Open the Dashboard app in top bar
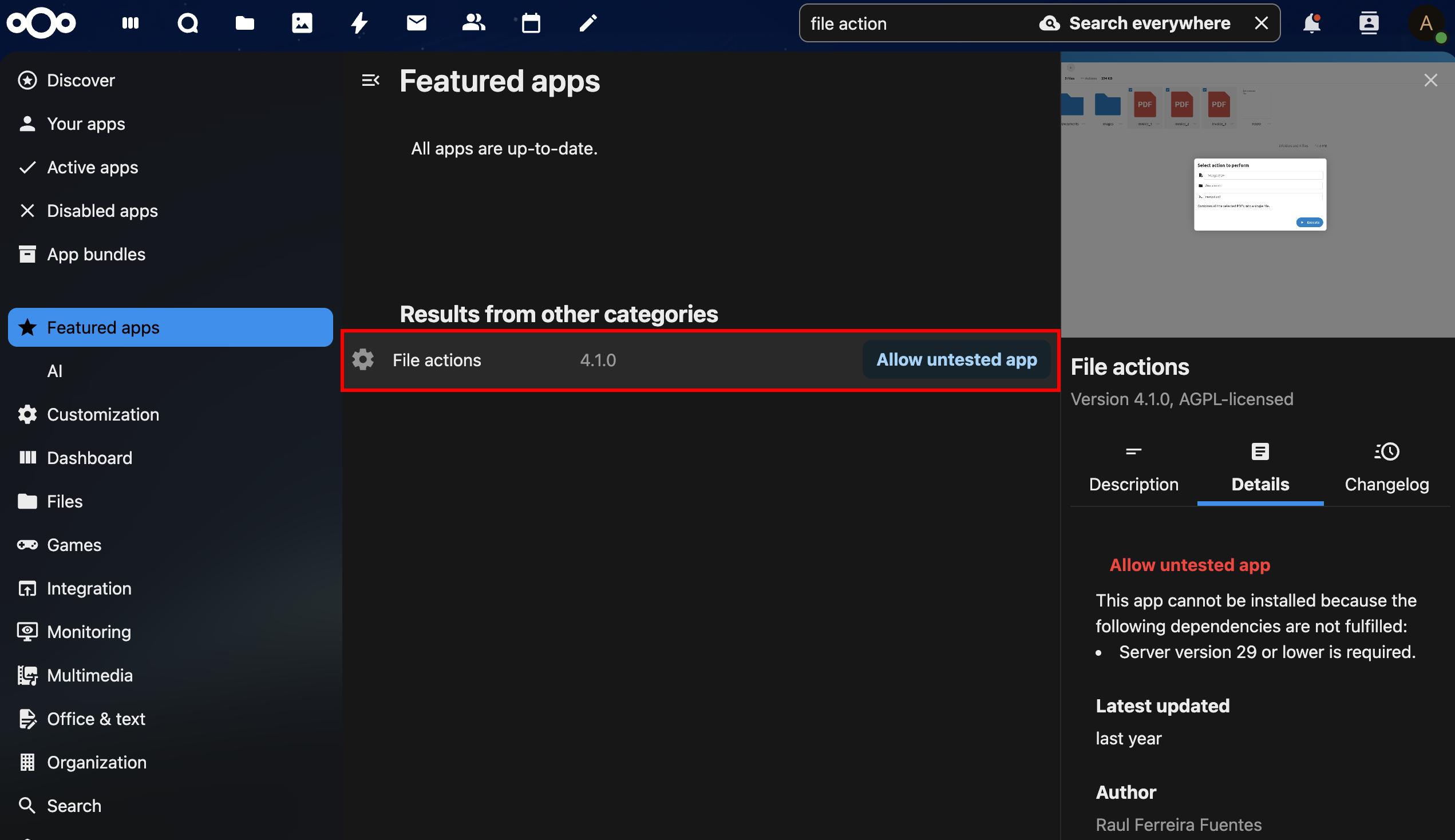 click(131, 23)
